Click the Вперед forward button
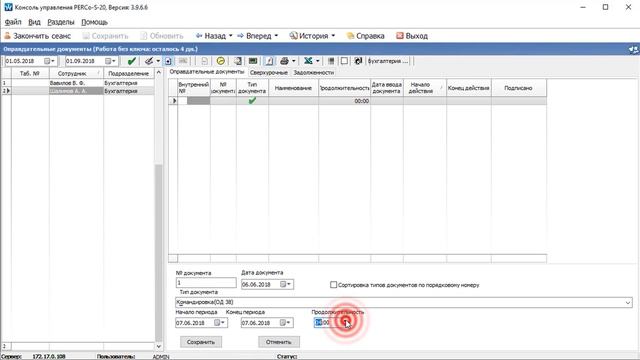 [254, 36]
